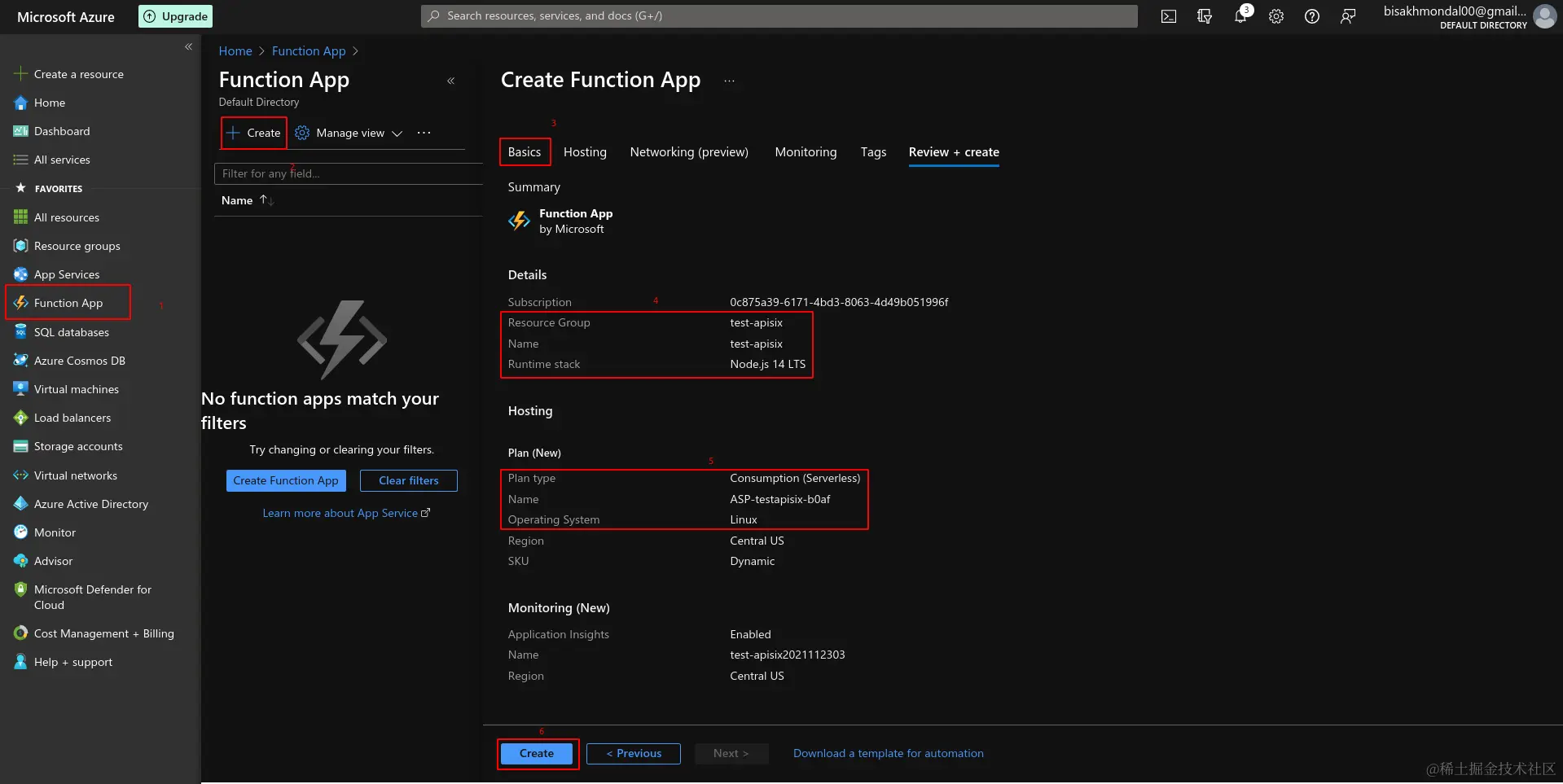The width and height of the screenshot is (1563, 784).
Task: Open the ellipsis next to Create Function App title
Action: [x=729, y=81]
